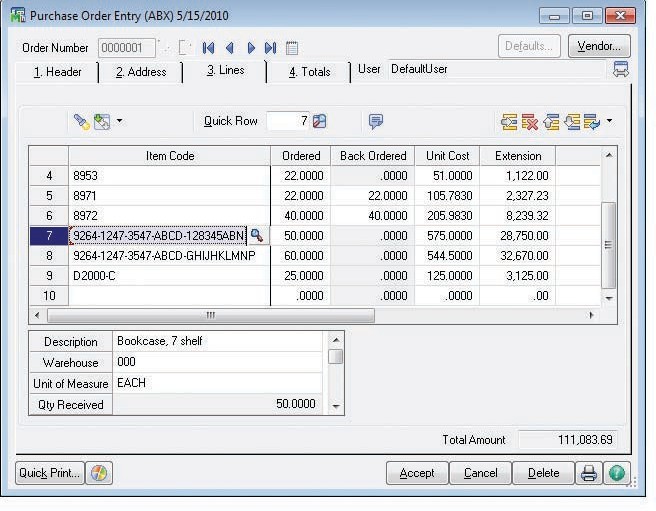Click the grid vertical scrollbar thumb
Viewport: 656px width, 511px height.
[x=609, y=245]
